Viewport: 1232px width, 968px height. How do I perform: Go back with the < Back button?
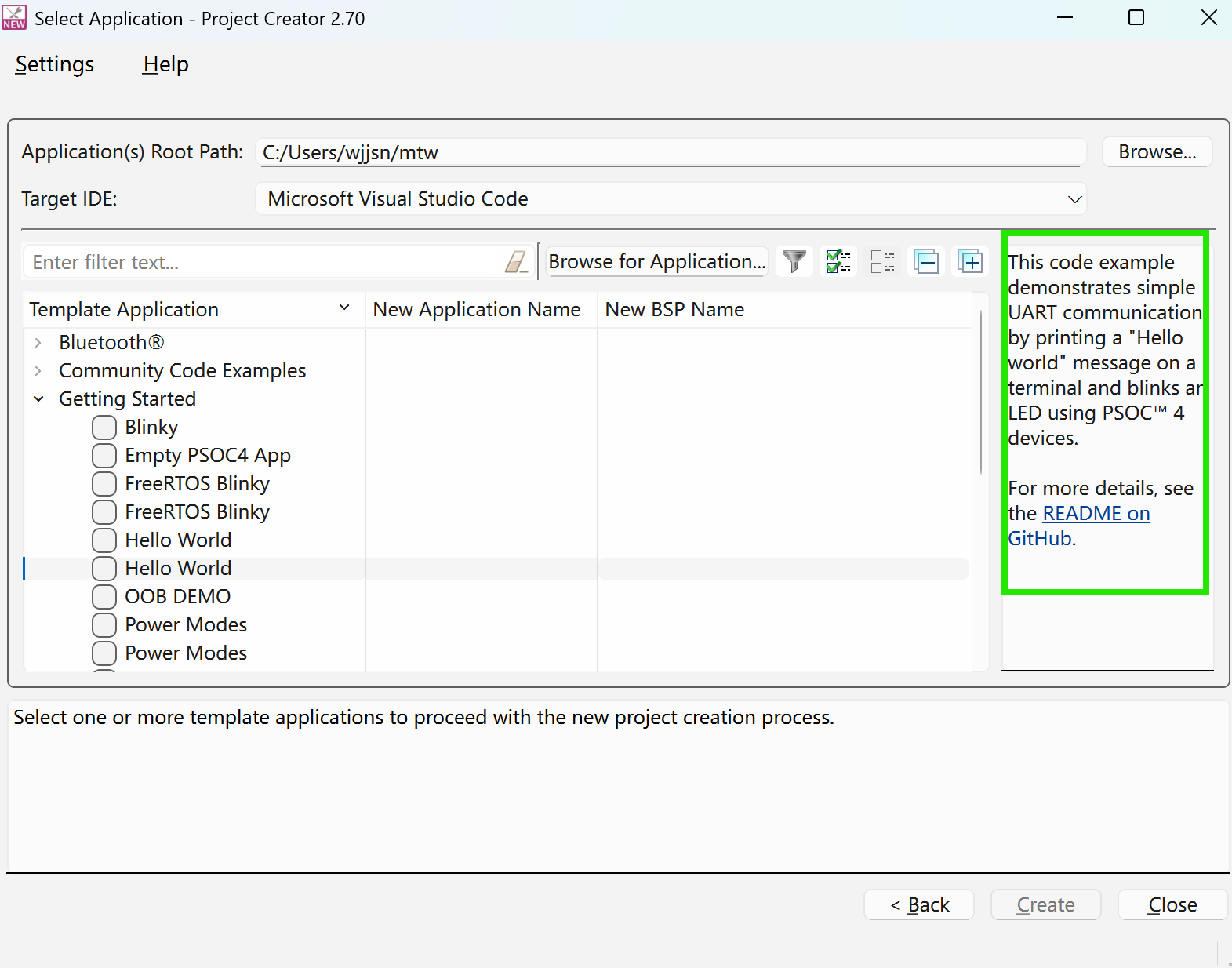click(919, 904)
